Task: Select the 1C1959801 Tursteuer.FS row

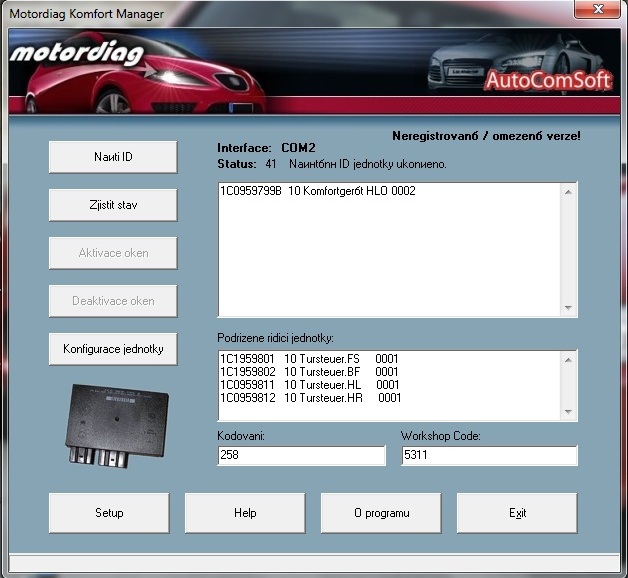Action: tap(309, 359)
